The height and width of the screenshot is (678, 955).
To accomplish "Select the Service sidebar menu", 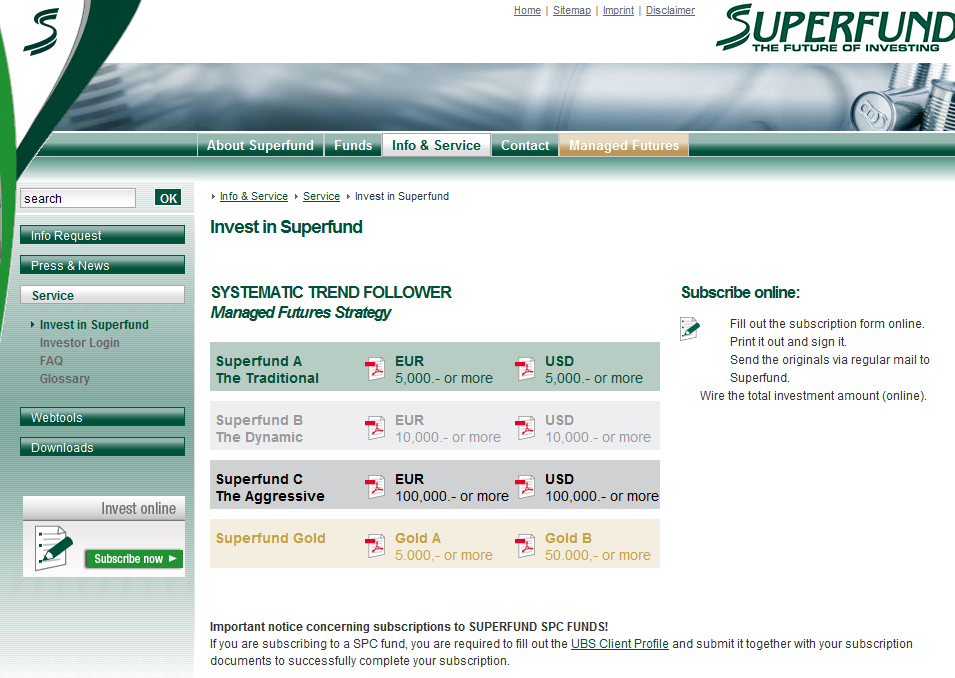I will [102, 295].
